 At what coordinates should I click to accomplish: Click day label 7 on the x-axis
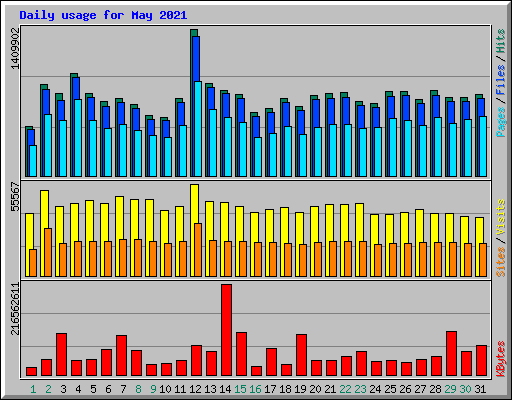(x=123, y=389)
